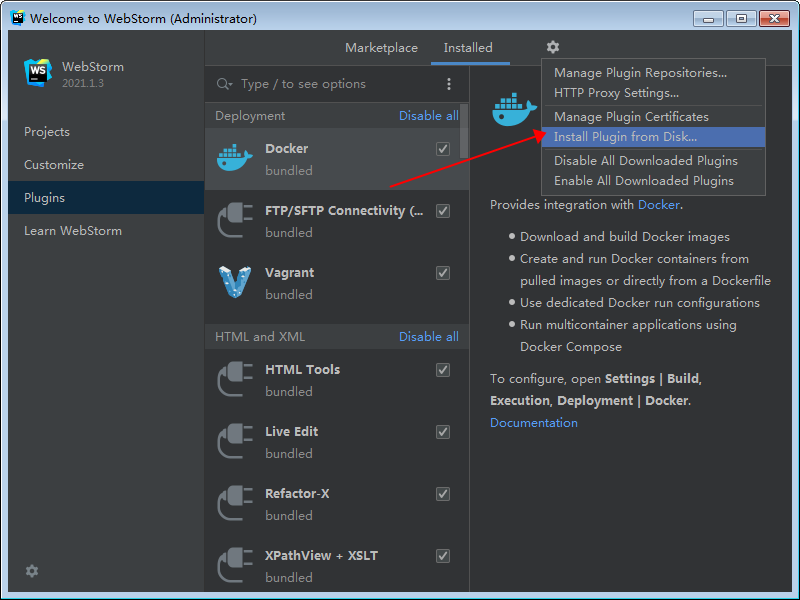The image size is (800, 600).
Task: Select the Vagrant plugin name
Action: click(x=289, y=272)
